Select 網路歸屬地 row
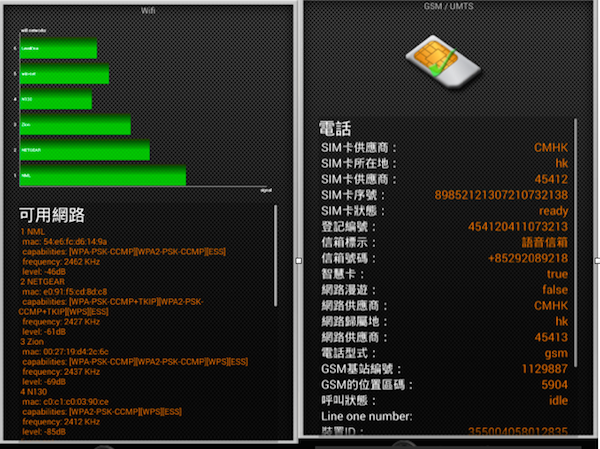 444,322
